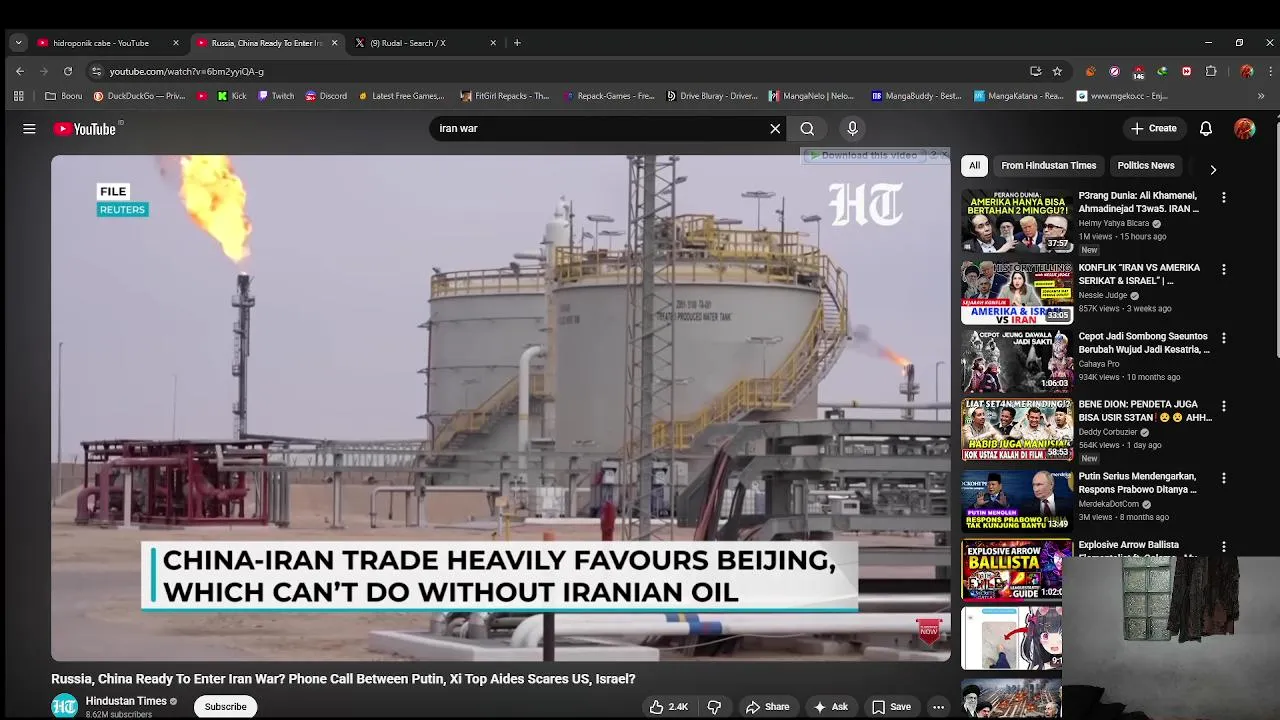Open the 58:53 Deddy Corbuzier thumbnail
Image resolution: width=1280 pixels, height=720 pixels.
pos(1017,430)
